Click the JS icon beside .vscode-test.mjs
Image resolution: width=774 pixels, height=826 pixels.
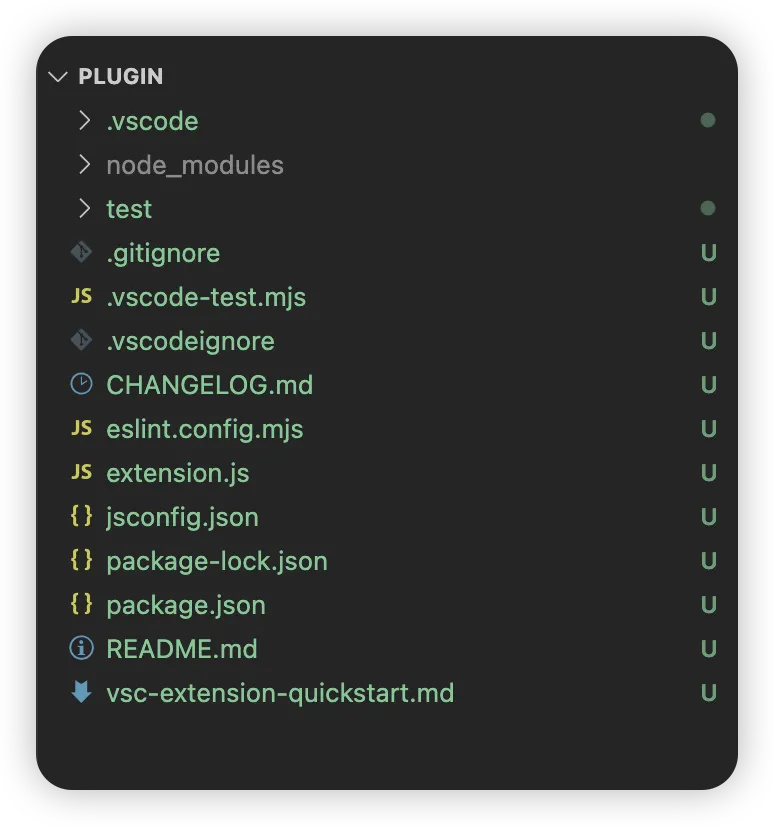[81, 297]
